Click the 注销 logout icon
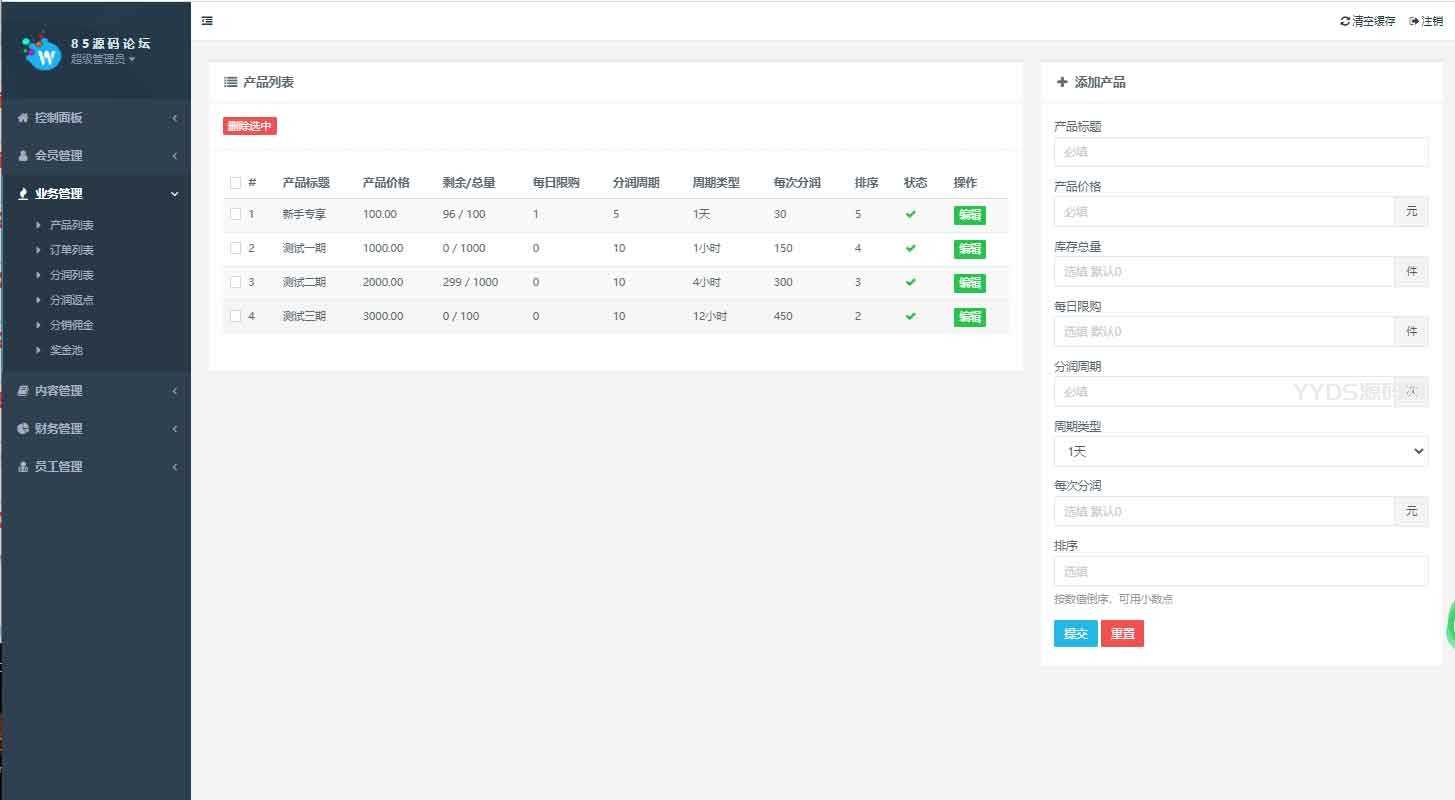The height and width of the screenshot is (800, 1455). (x=1414, y=21)
